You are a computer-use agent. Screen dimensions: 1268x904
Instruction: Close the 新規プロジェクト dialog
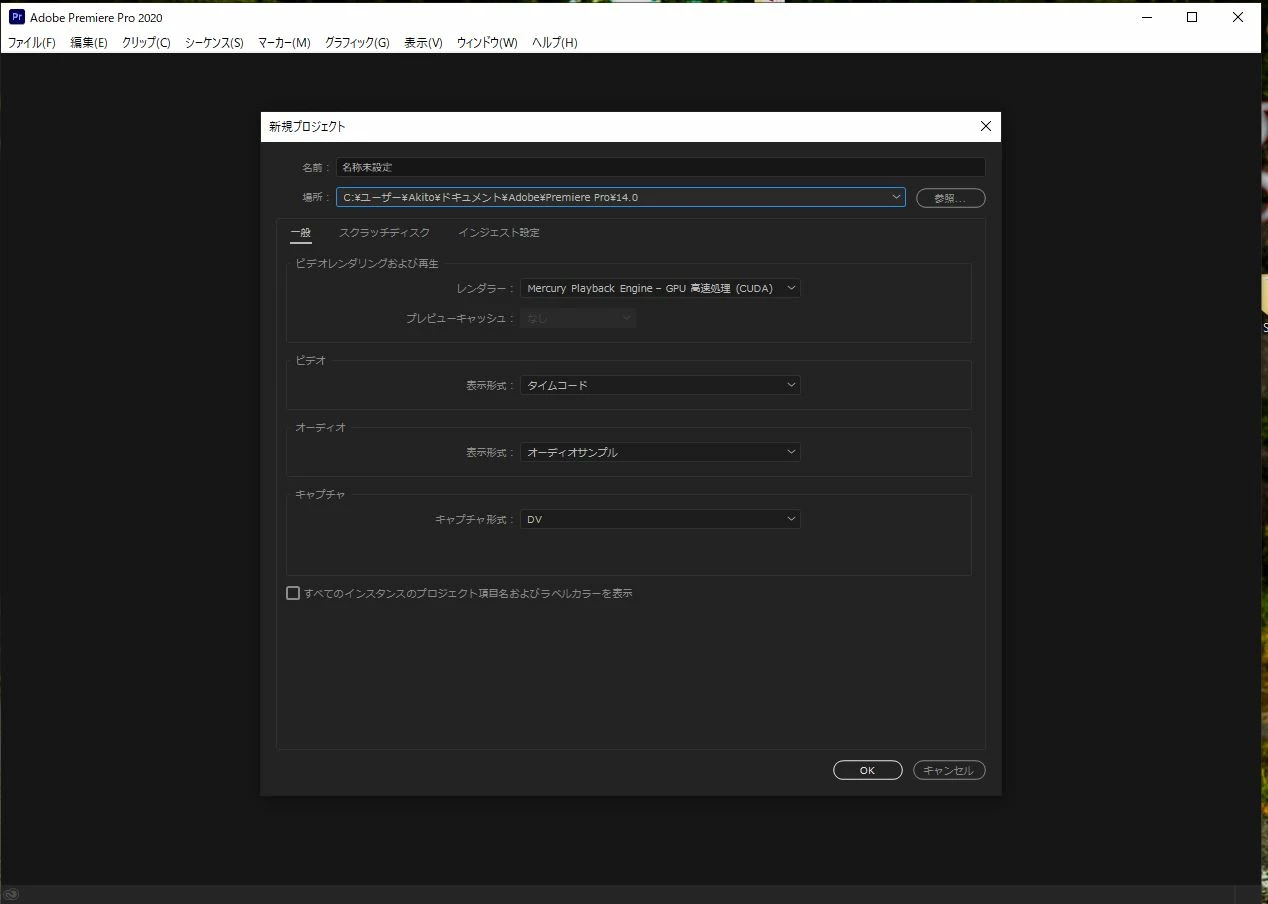tap(985, 126)
